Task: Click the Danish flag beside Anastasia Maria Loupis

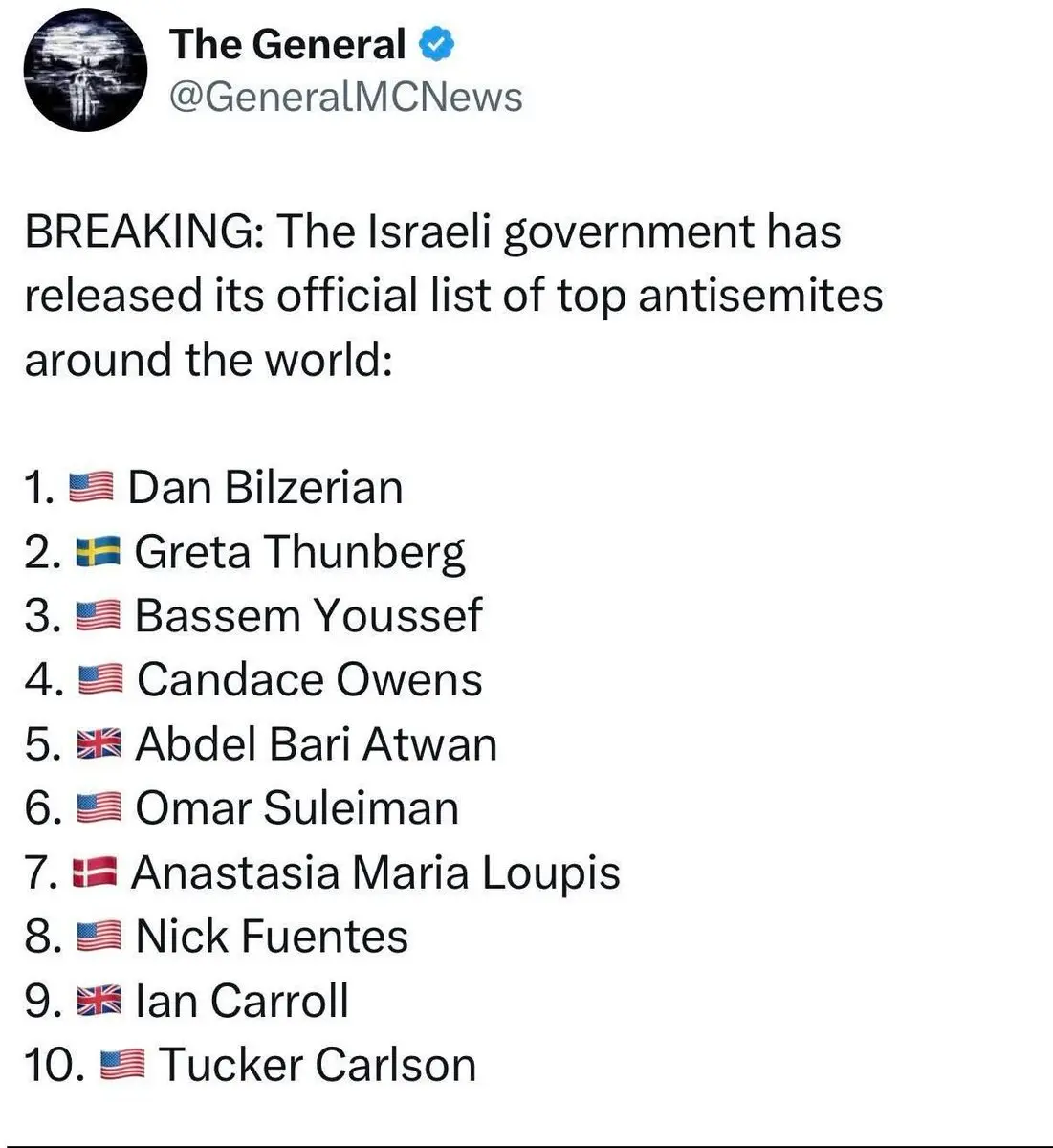Action: (x=95, y=872)
